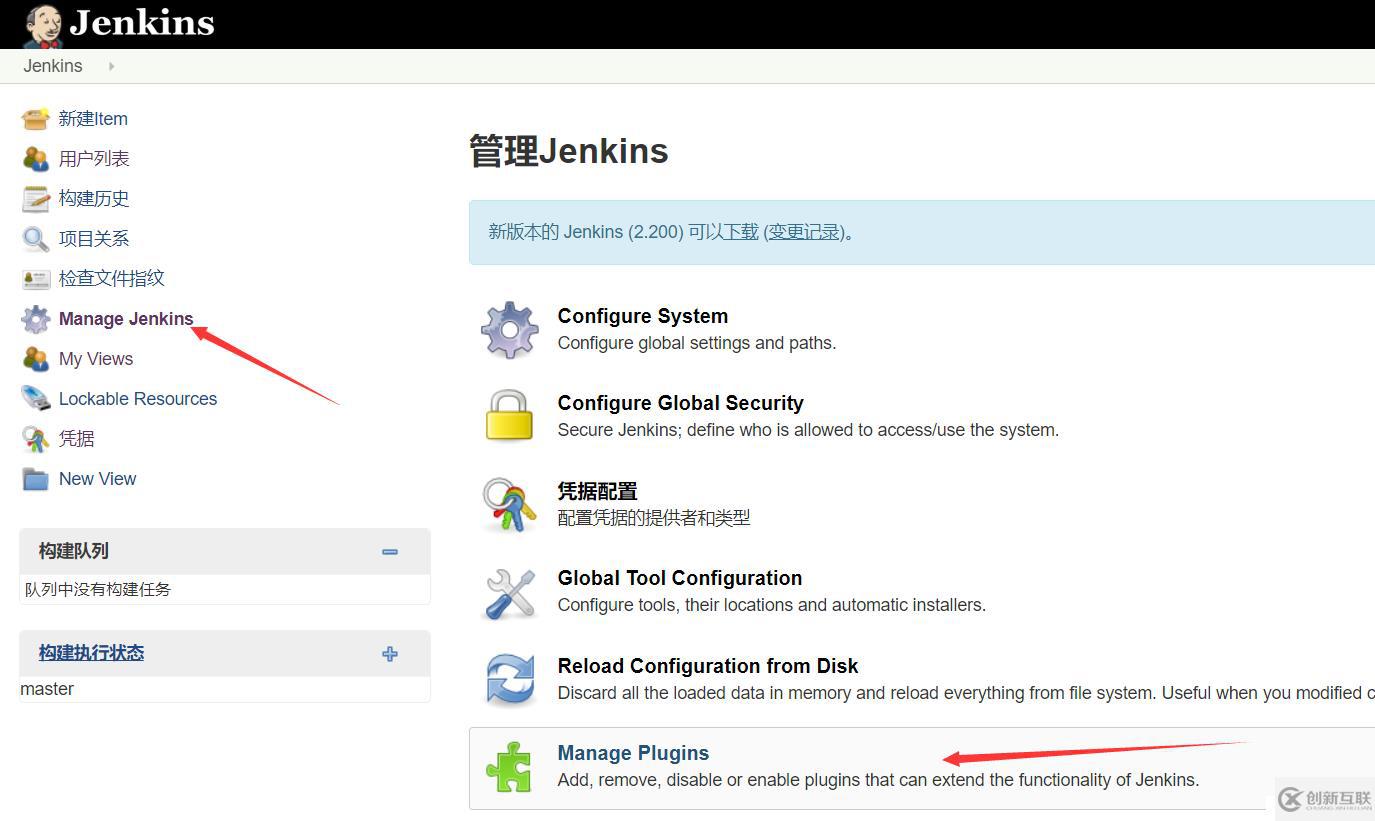Click 'Configure tools, their locations' description
Screen dimensions: 1375x821
(772, 605)
